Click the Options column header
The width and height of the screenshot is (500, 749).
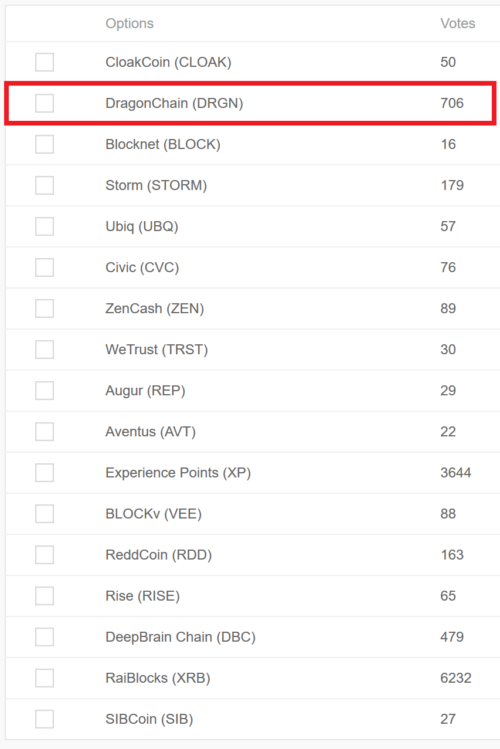[x=129, y=23]
